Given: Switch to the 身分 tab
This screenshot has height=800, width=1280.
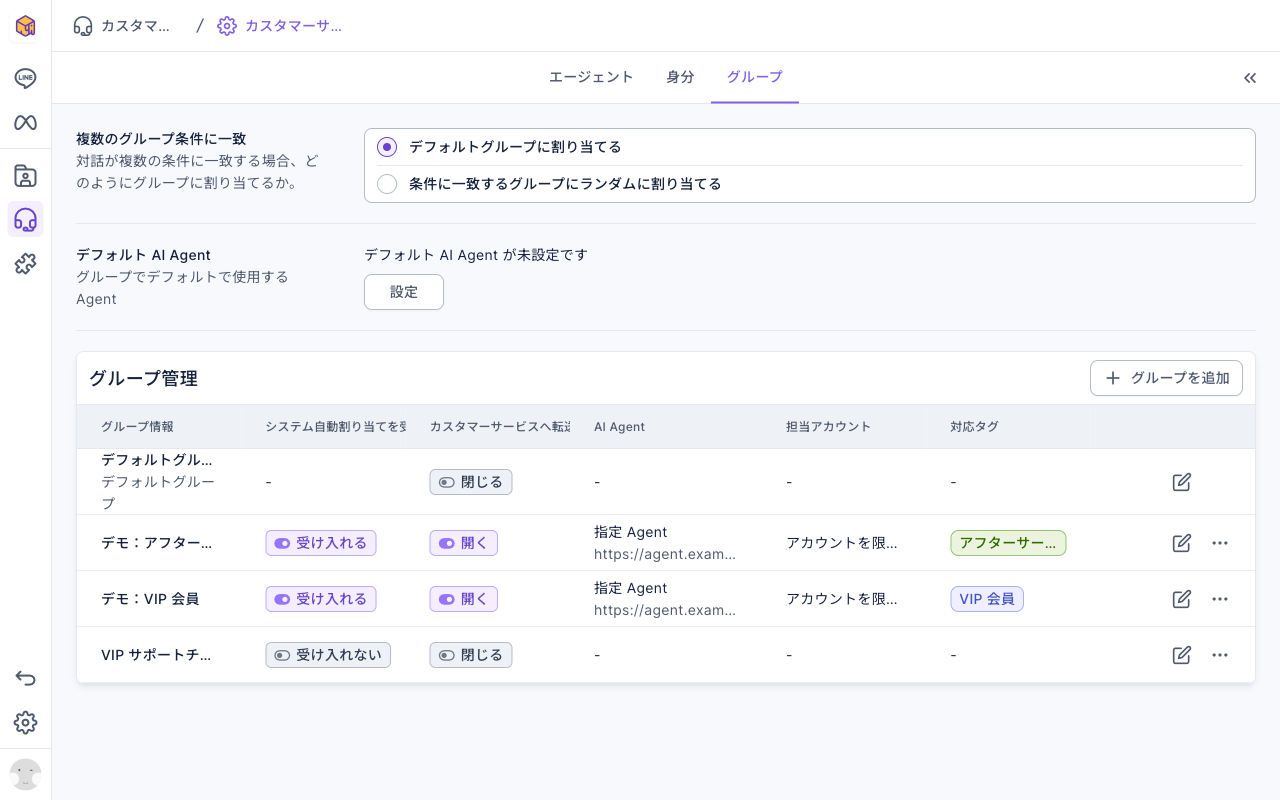Looking at the screenshot, I should point(680,77).
